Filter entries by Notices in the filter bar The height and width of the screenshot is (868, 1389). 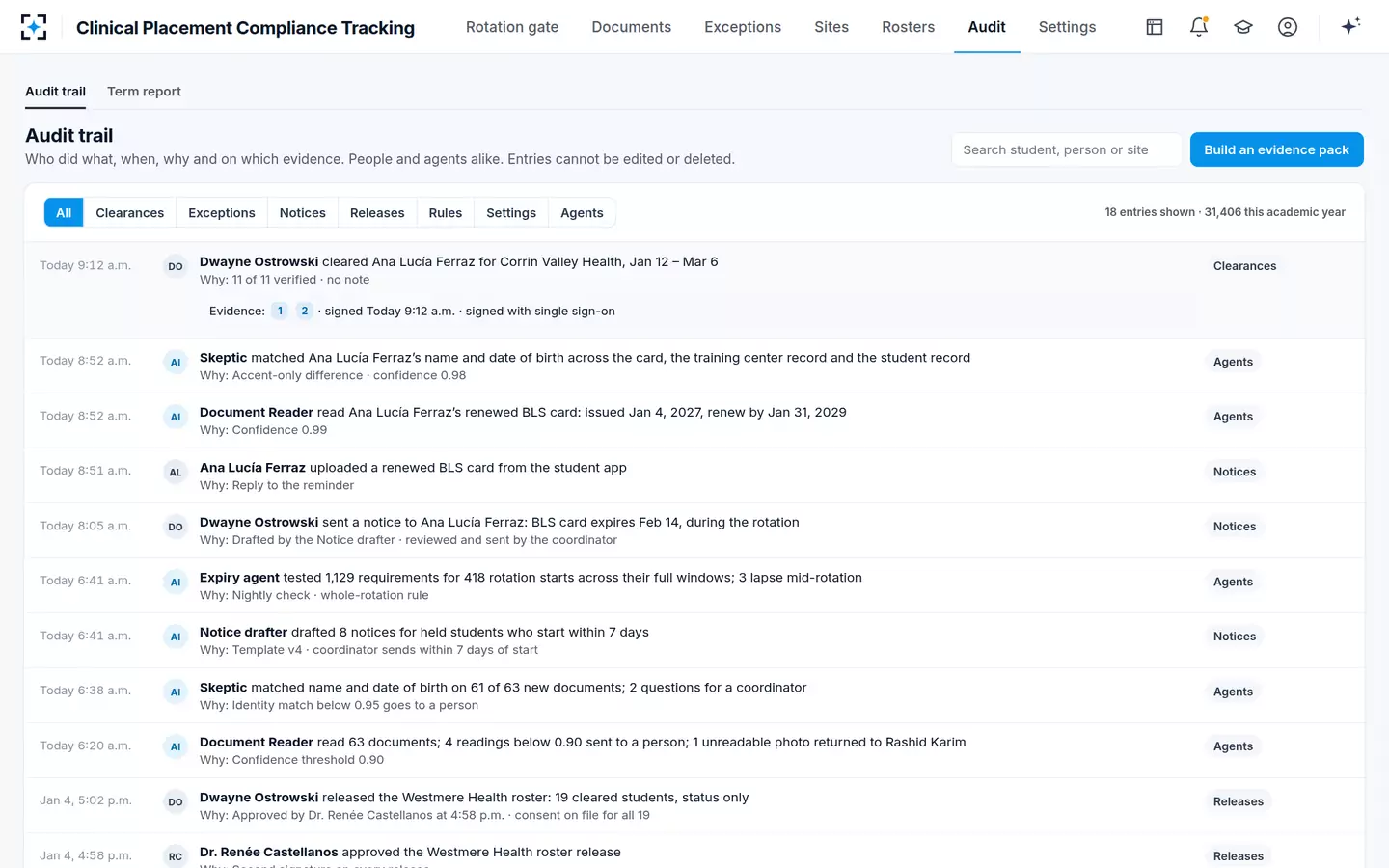coord(303,213)
